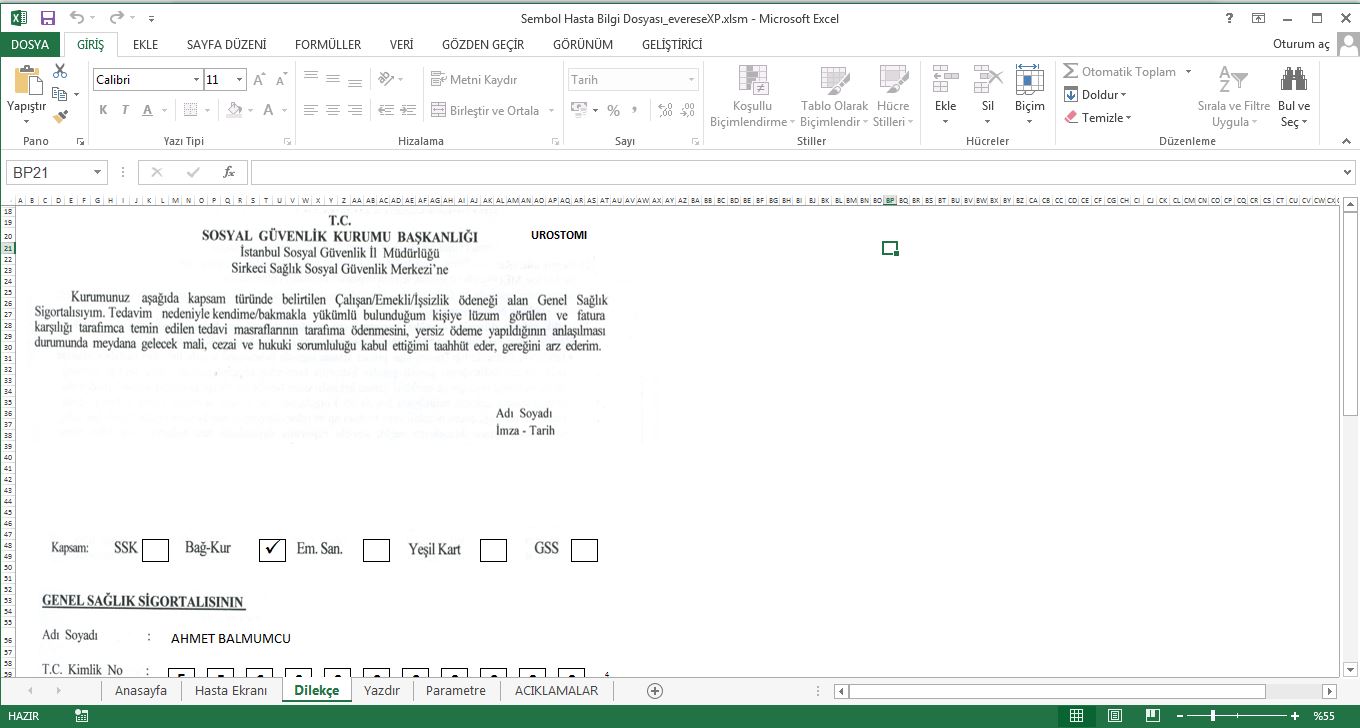1360x728 pixels.
Task: Switch to GELİŞTİRİCİ ribbon tab
Action: [672, 44]
